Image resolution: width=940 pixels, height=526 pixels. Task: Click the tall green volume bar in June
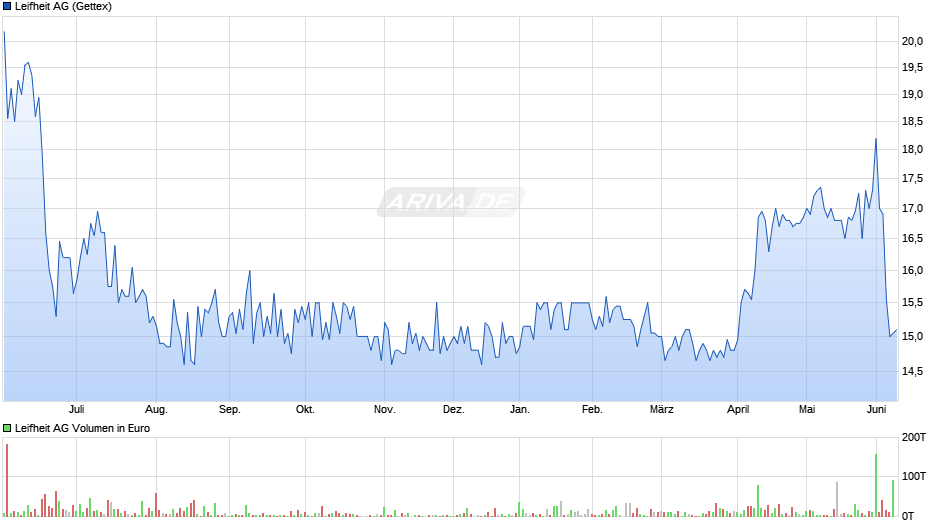[x=876, y=485]
